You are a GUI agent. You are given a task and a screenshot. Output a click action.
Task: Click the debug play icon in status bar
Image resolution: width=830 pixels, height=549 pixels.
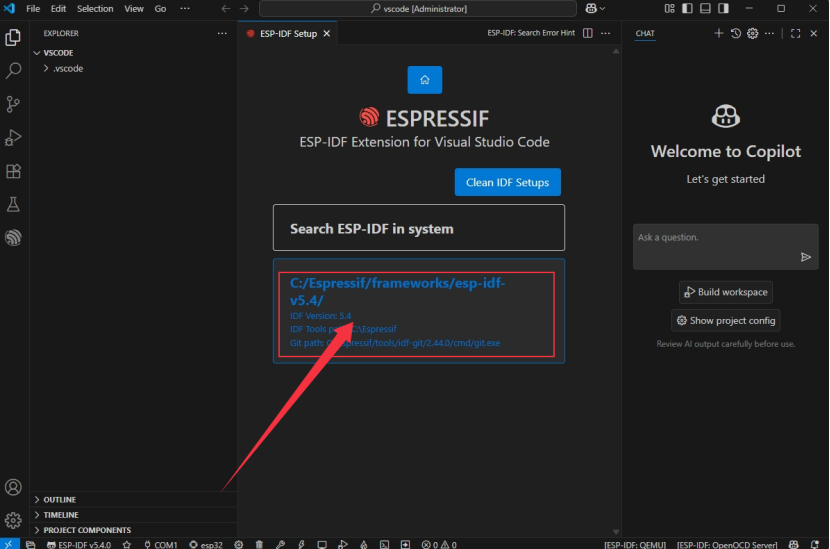click(x=343, y=544)
